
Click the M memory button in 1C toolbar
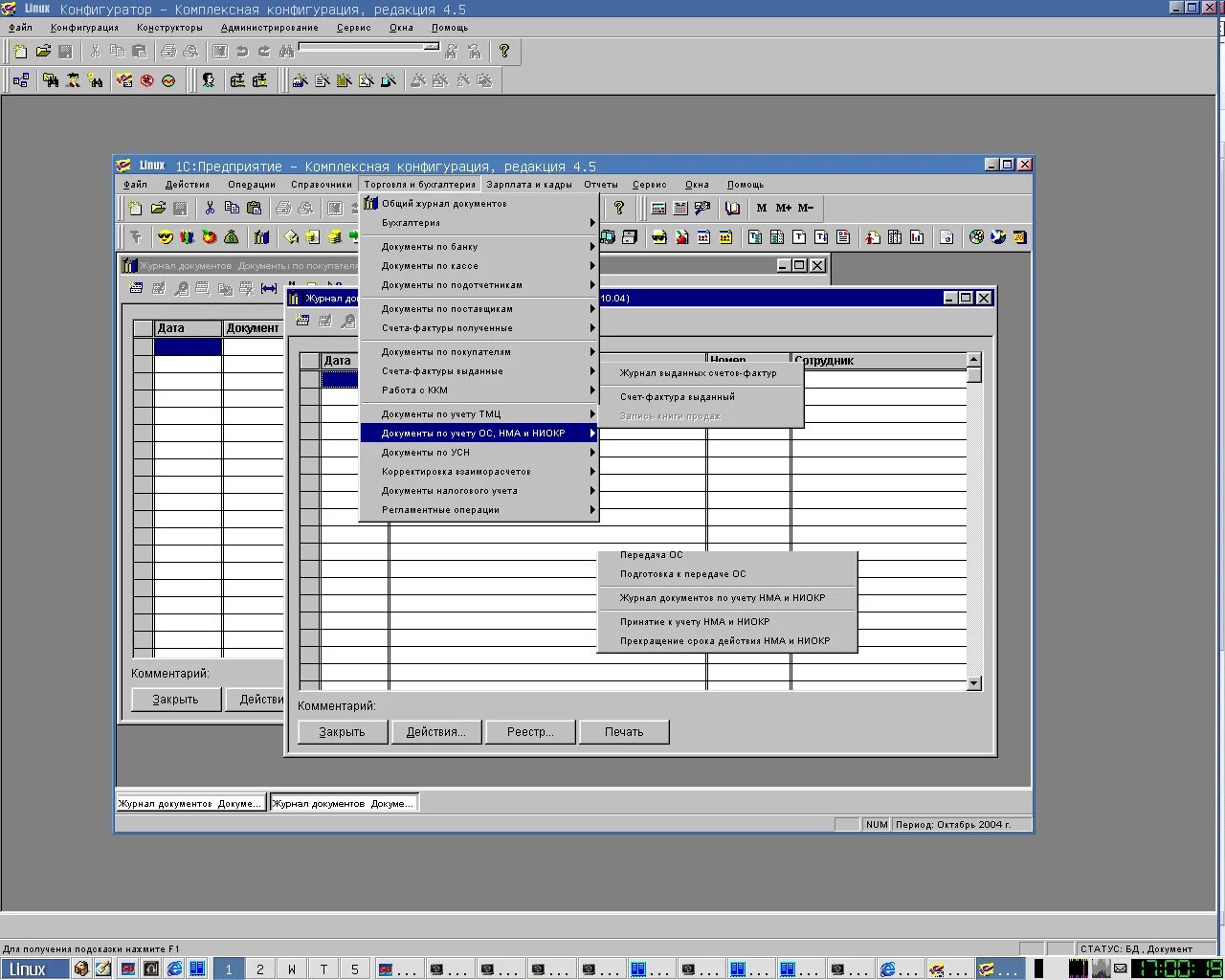(762, 208)
